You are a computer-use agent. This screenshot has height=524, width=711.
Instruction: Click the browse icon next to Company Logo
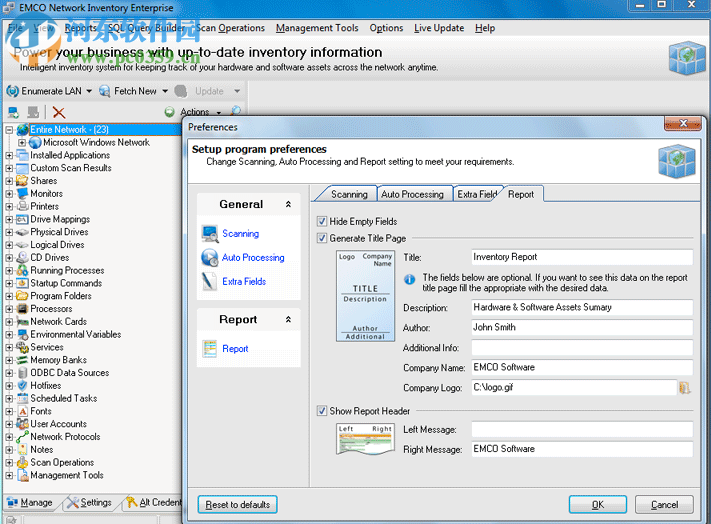[x=684, y=388]
